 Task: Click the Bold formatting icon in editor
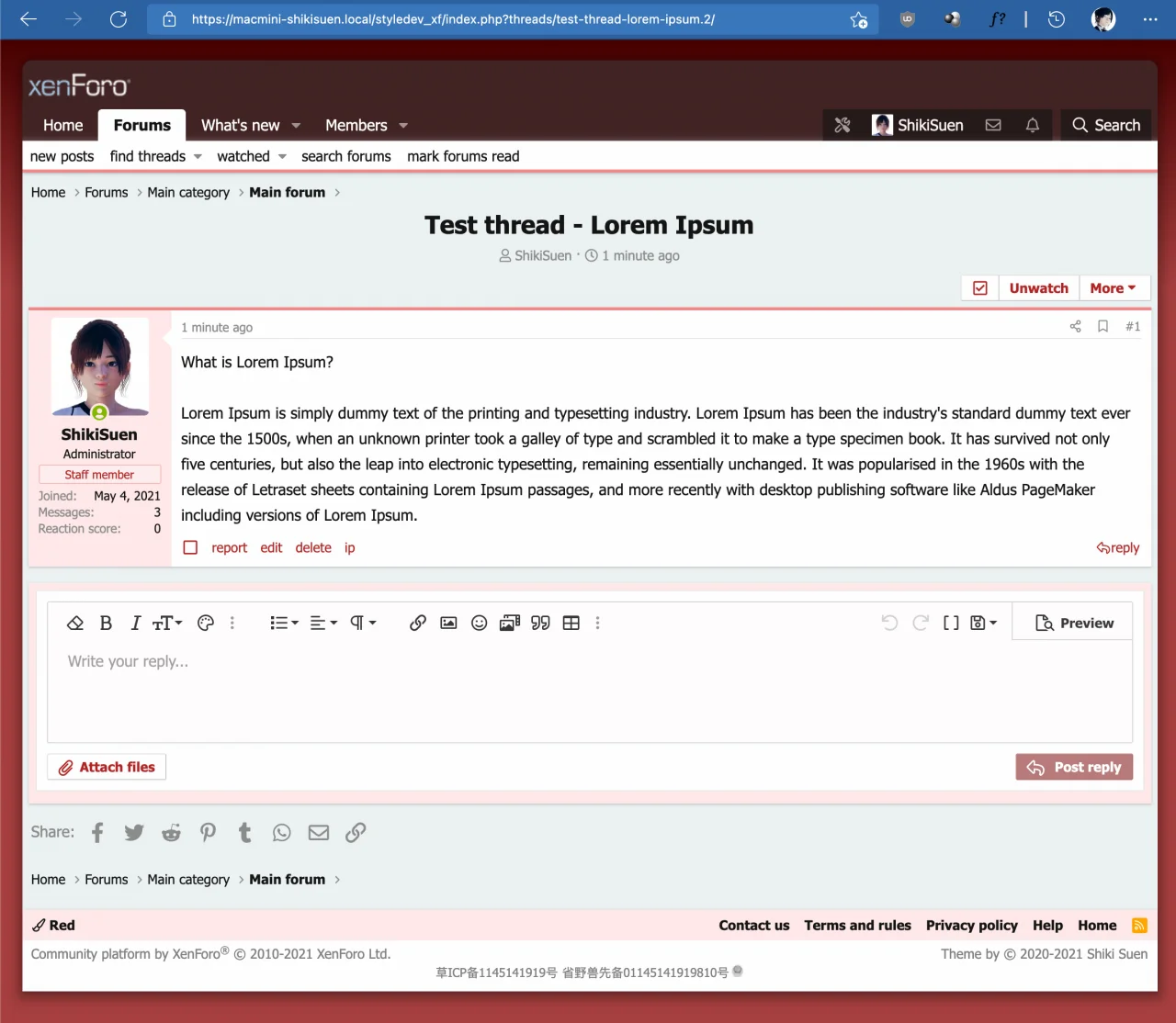(106, 624)
